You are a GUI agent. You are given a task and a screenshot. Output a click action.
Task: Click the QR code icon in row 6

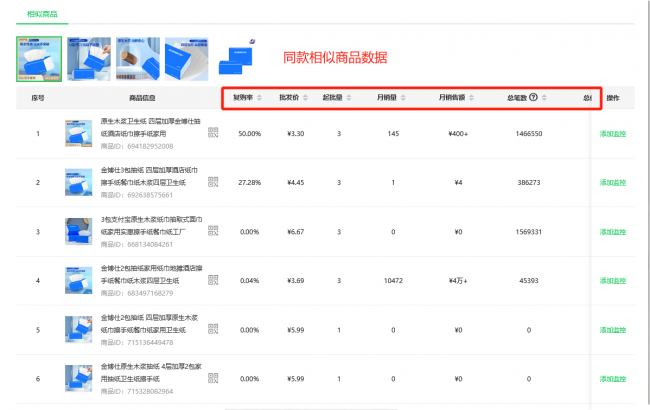click(x=213, y=378)
